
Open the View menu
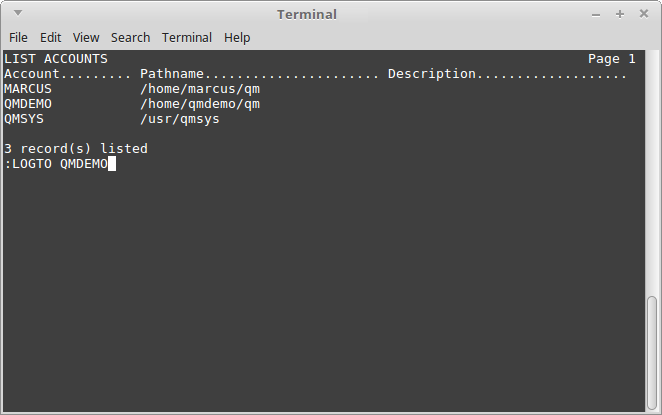86,38
